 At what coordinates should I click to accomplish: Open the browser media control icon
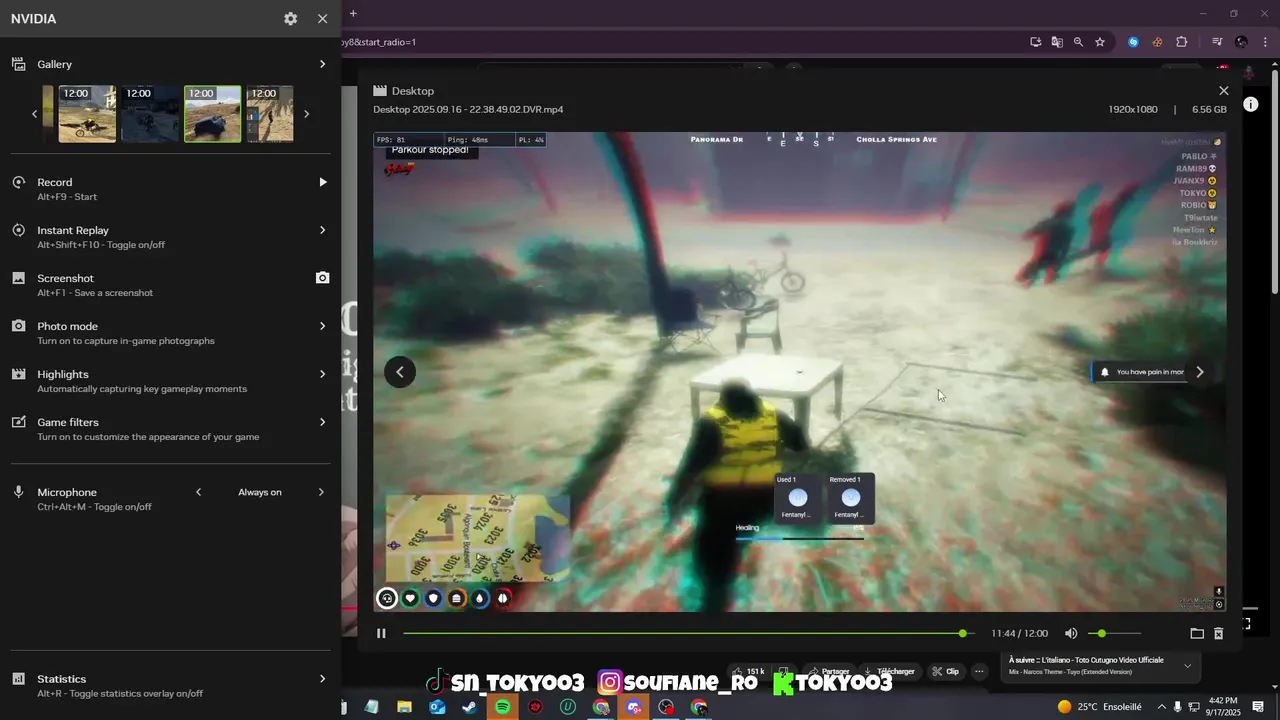click(1217, 42)
